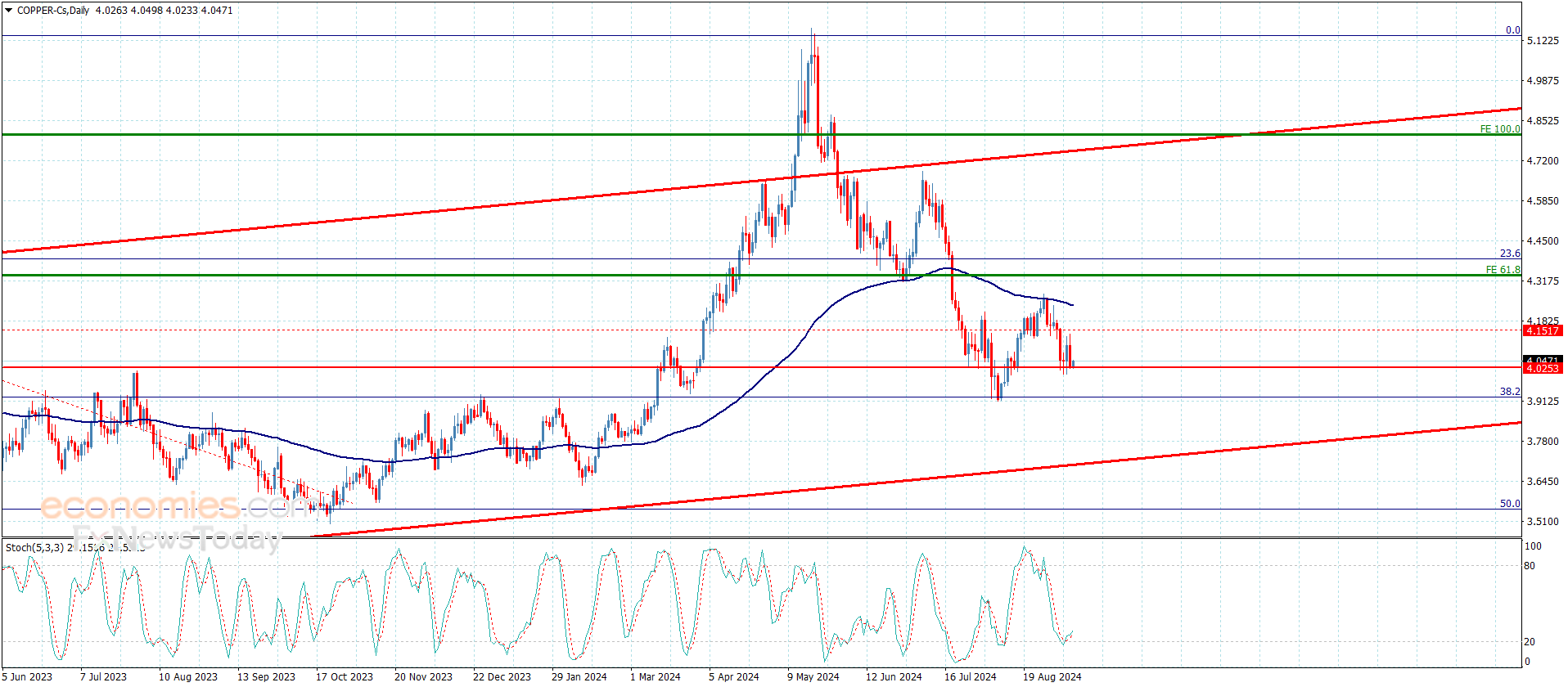The image size is (1568, 687).
Task: Click the 3.5100 price axis label
Action: [x=1543, y=522]
